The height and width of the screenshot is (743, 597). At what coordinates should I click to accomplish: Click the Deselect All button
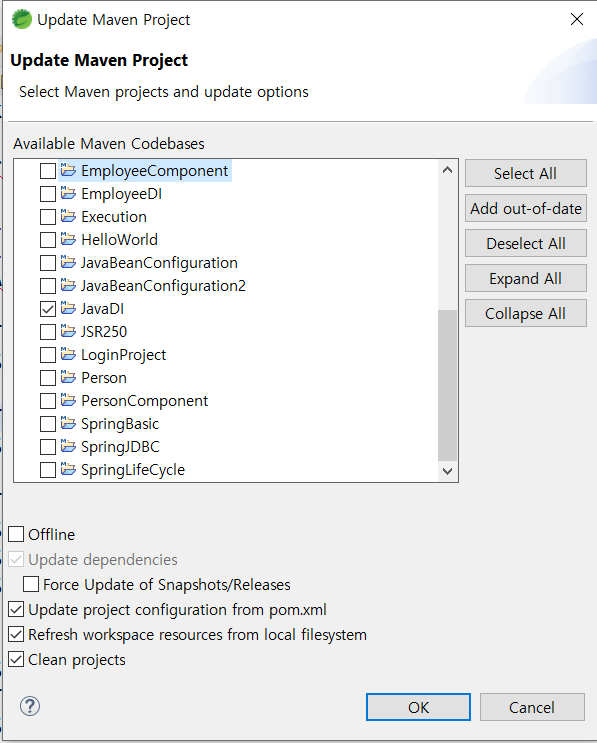pyautogui.click(x=525, y=243)
